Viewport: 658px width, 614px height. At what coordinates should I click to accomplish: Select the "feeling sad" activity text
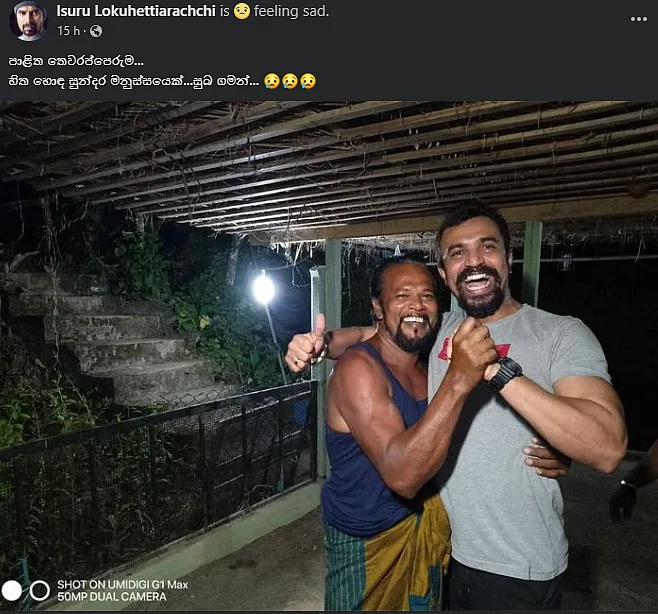[291, 11]
